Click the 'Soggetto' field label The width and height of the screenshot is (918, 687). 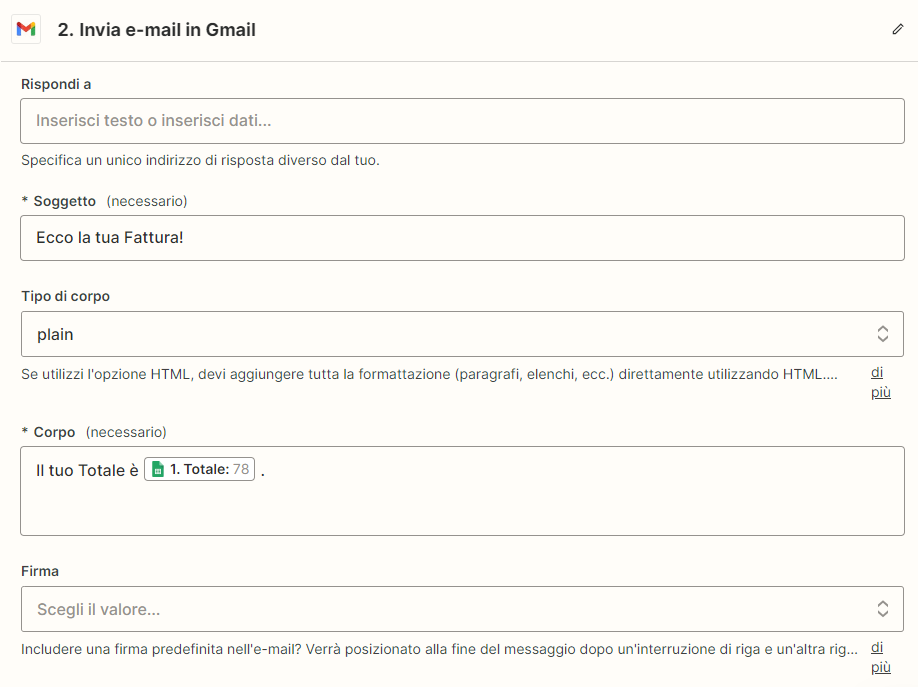pos(65,201)
